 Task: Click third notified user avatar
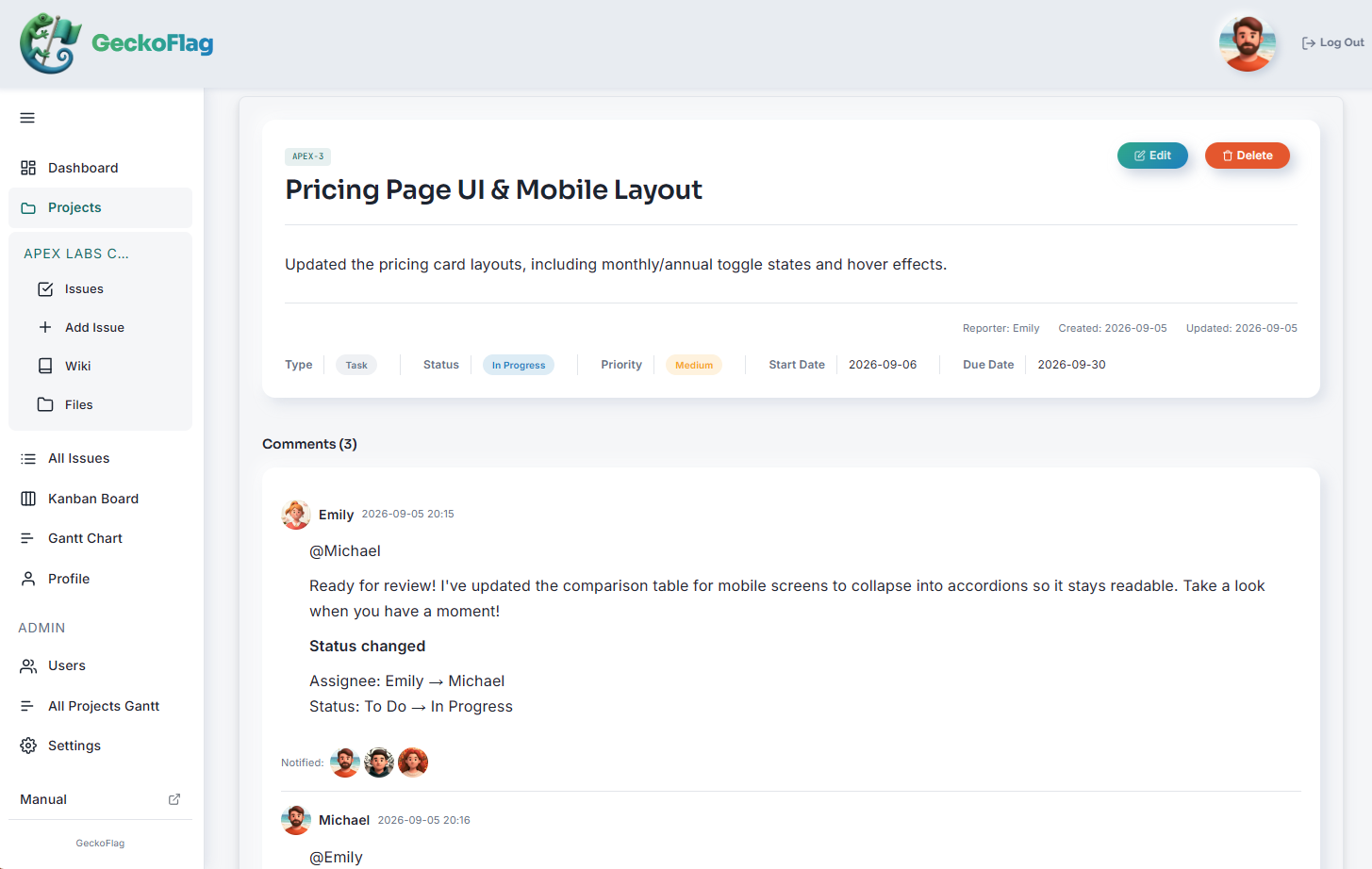[x=413, y=762]
